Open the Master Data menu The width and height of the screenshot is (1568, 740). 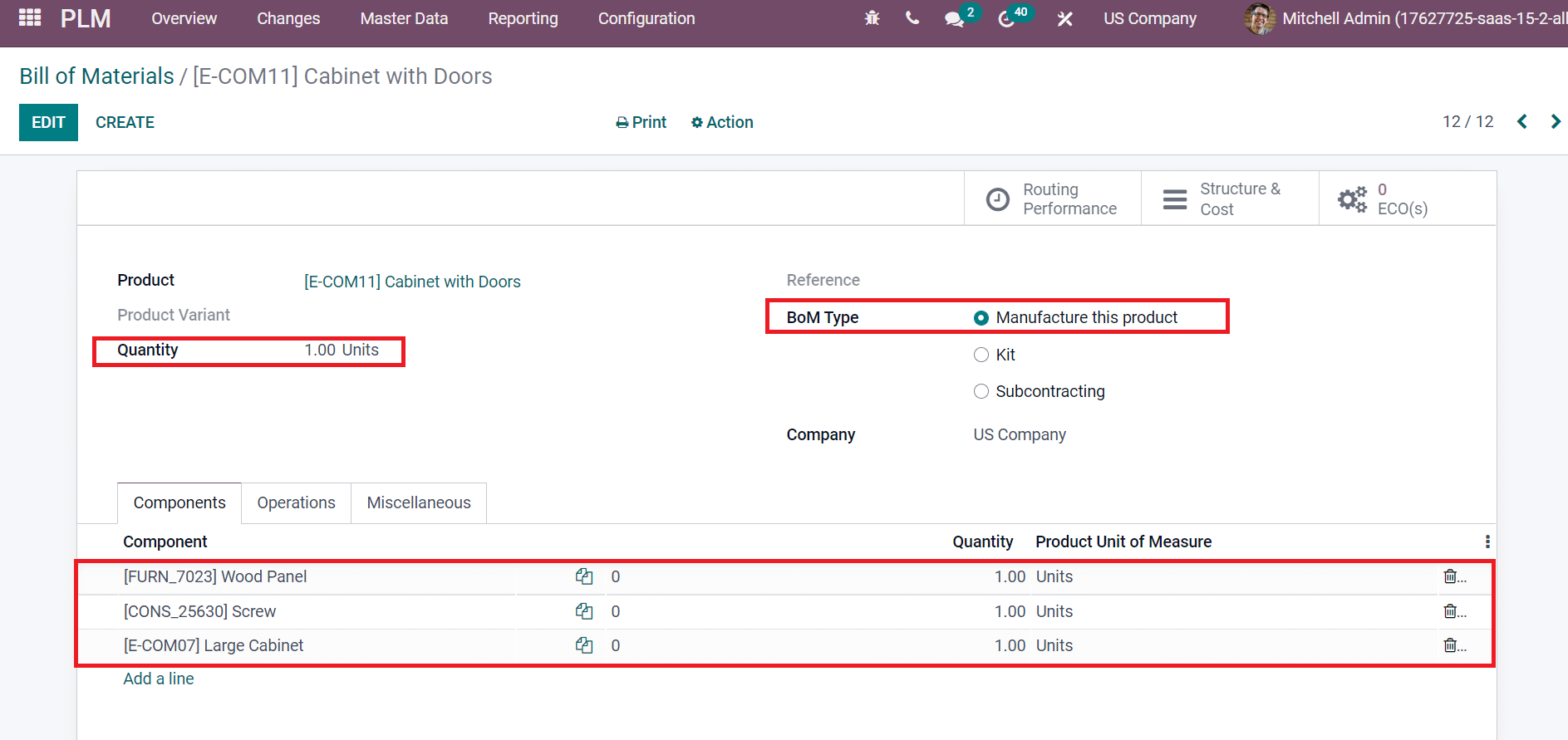pyautogui.click(x=404, y=18)
